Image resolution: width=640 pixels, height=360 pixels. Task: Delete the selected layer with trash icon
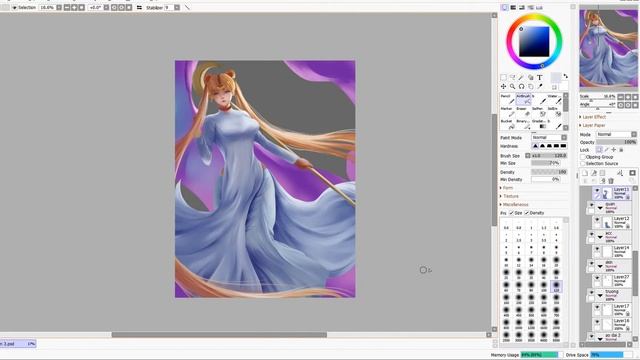[x=611, y=181]
